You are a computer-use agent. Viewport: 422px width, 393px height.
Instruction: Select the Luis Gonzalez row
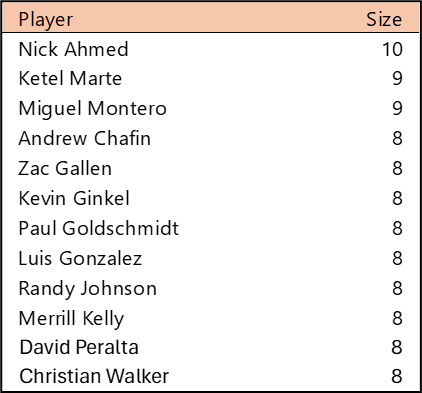pos(211,259)
